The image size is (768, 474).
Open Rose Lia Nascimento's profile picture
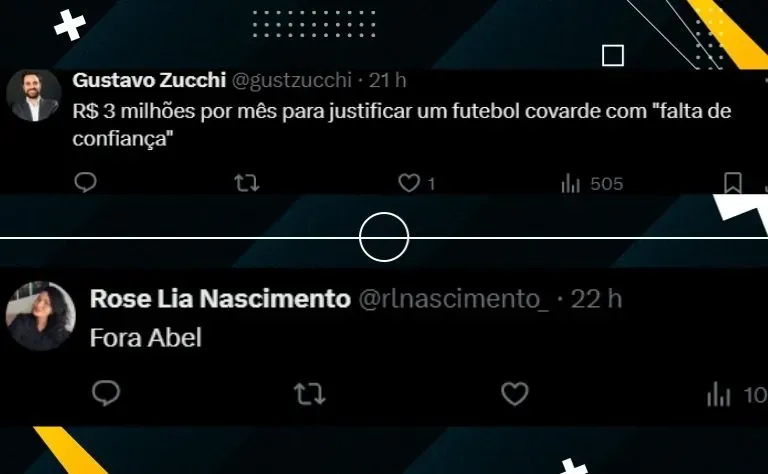coord(41,316)
